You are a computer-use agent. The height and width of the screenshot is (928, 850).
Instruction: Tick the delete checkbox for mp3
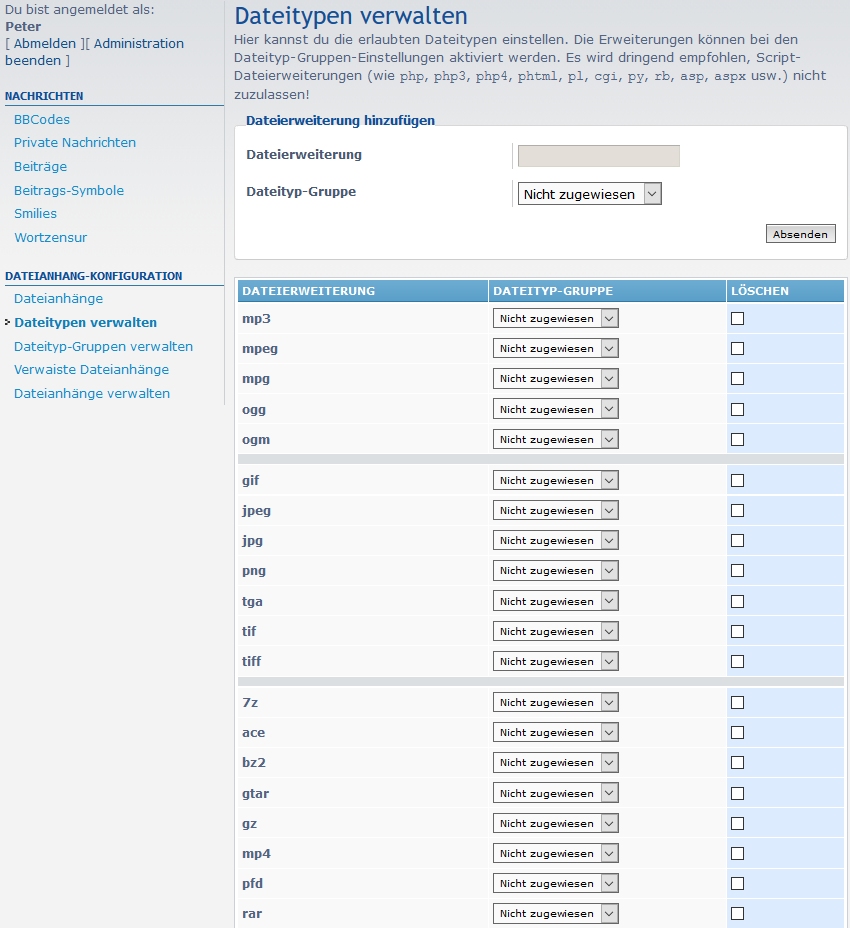point(737,318)
